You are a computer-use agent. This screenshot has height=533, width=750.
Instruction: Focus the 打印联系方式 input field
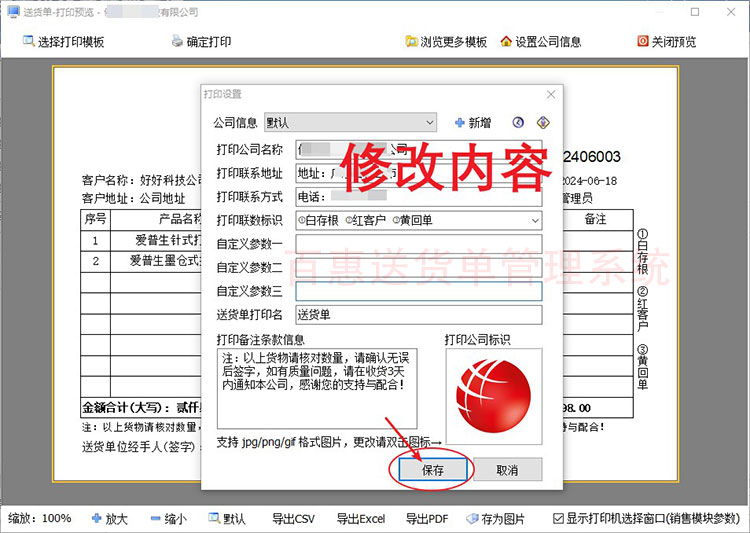pyautogui.click(x=419, y=197)
